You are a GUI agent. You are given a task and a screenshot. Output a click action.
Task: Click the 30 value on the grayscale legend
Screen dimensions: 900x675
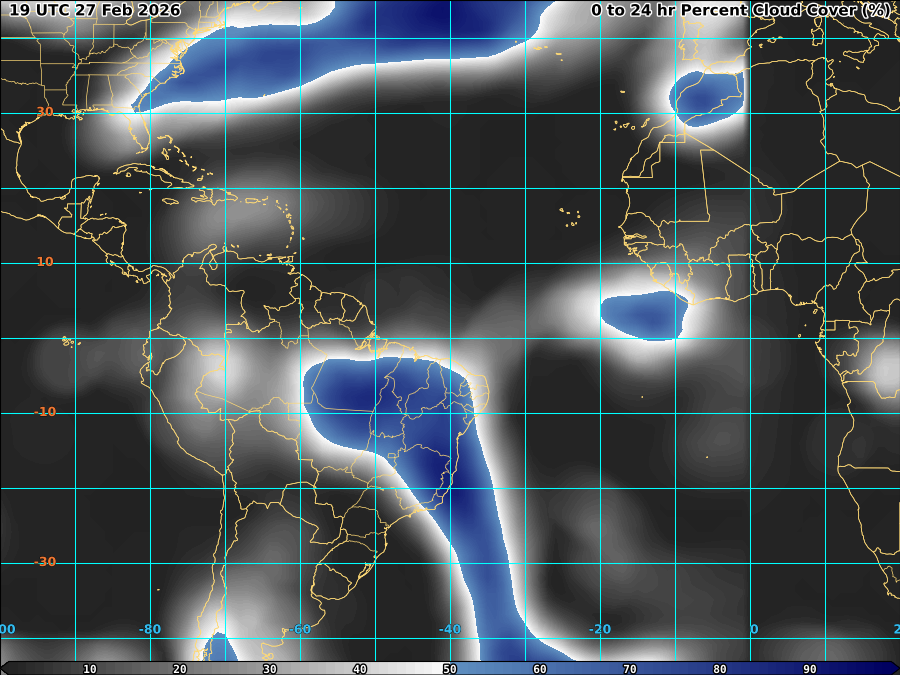270,669
